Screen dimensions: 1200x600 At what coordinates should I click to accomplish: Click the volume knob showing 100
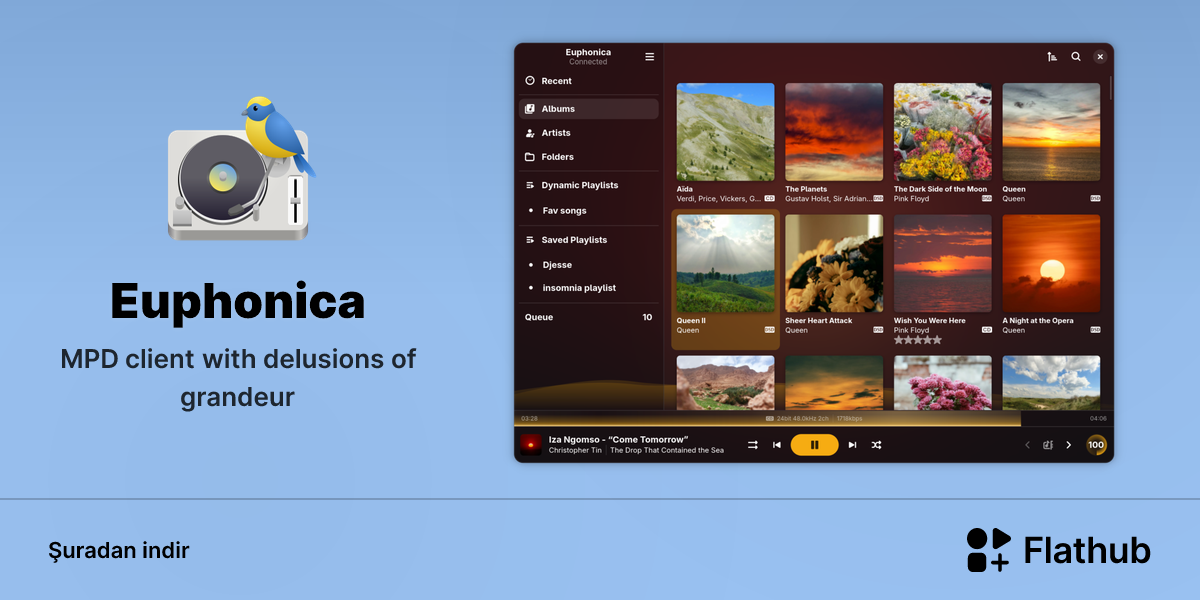1096,445
